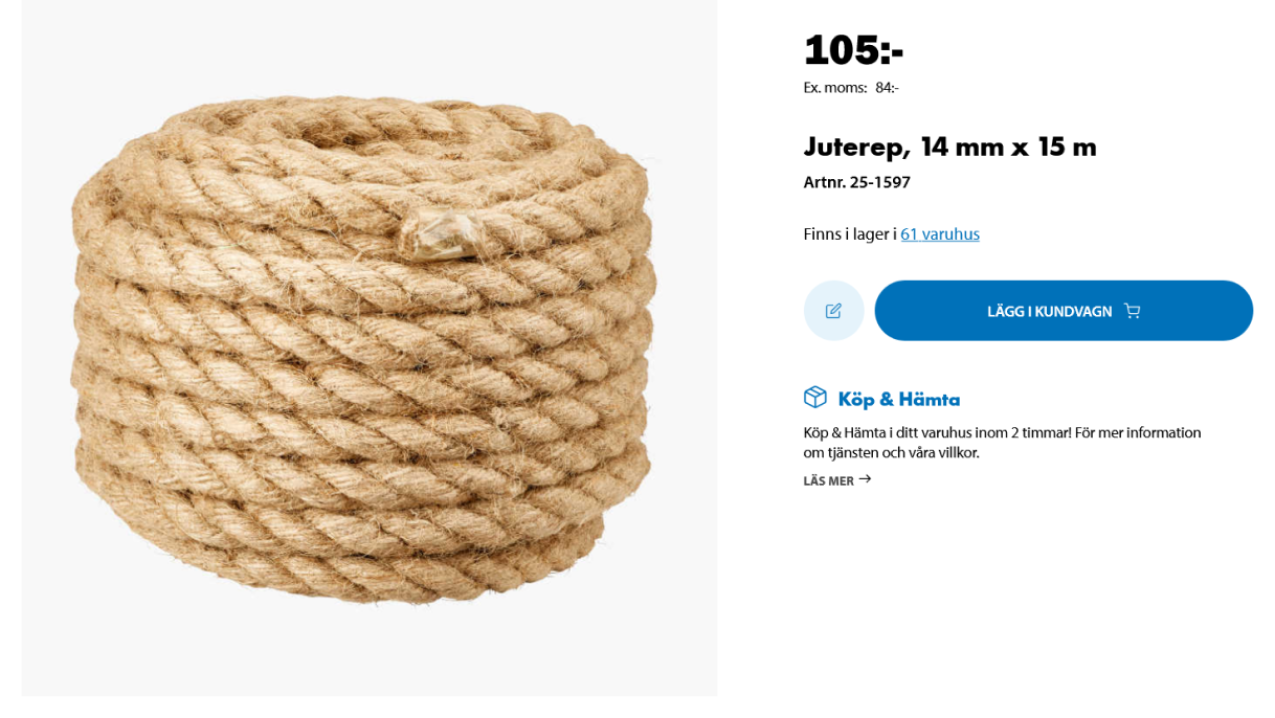The height and width of the screenshot is (718, 1275).
Task: Click the box icon beside Köp & Hämta
Action: pos(815,398)
